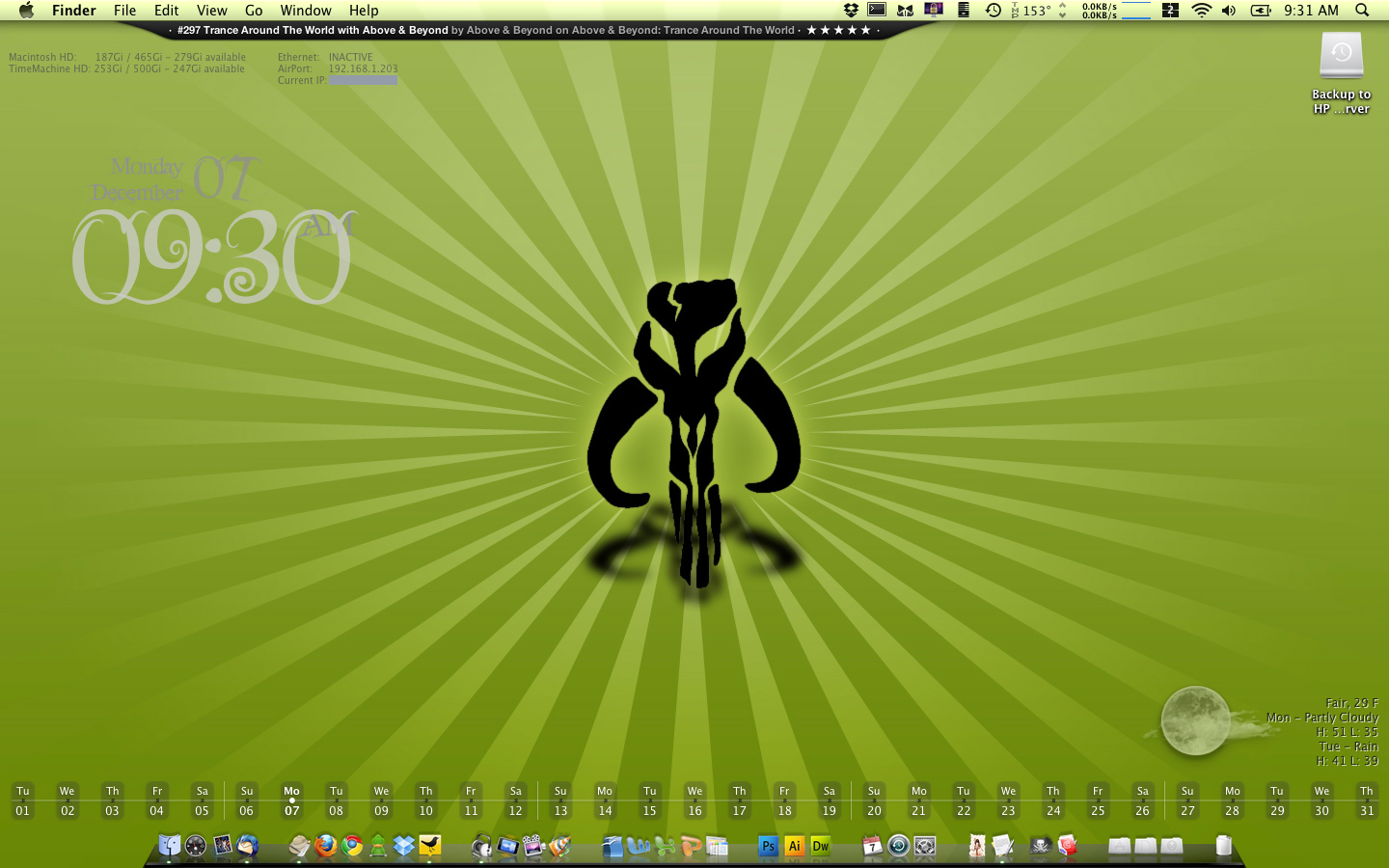This screenshot has width=1389, height=868.
Task: Launch Dashboard gauge icon in dock
Action: coord(196,846)
